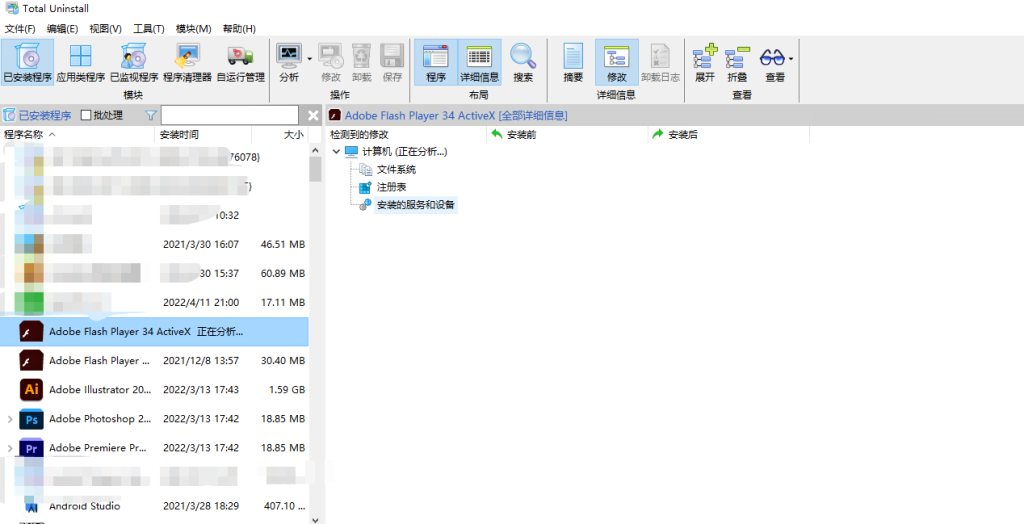Viewport: 1024px width, 524px height.
Task: Click the 计算机 monitor icon in tree
Action: 351,152
